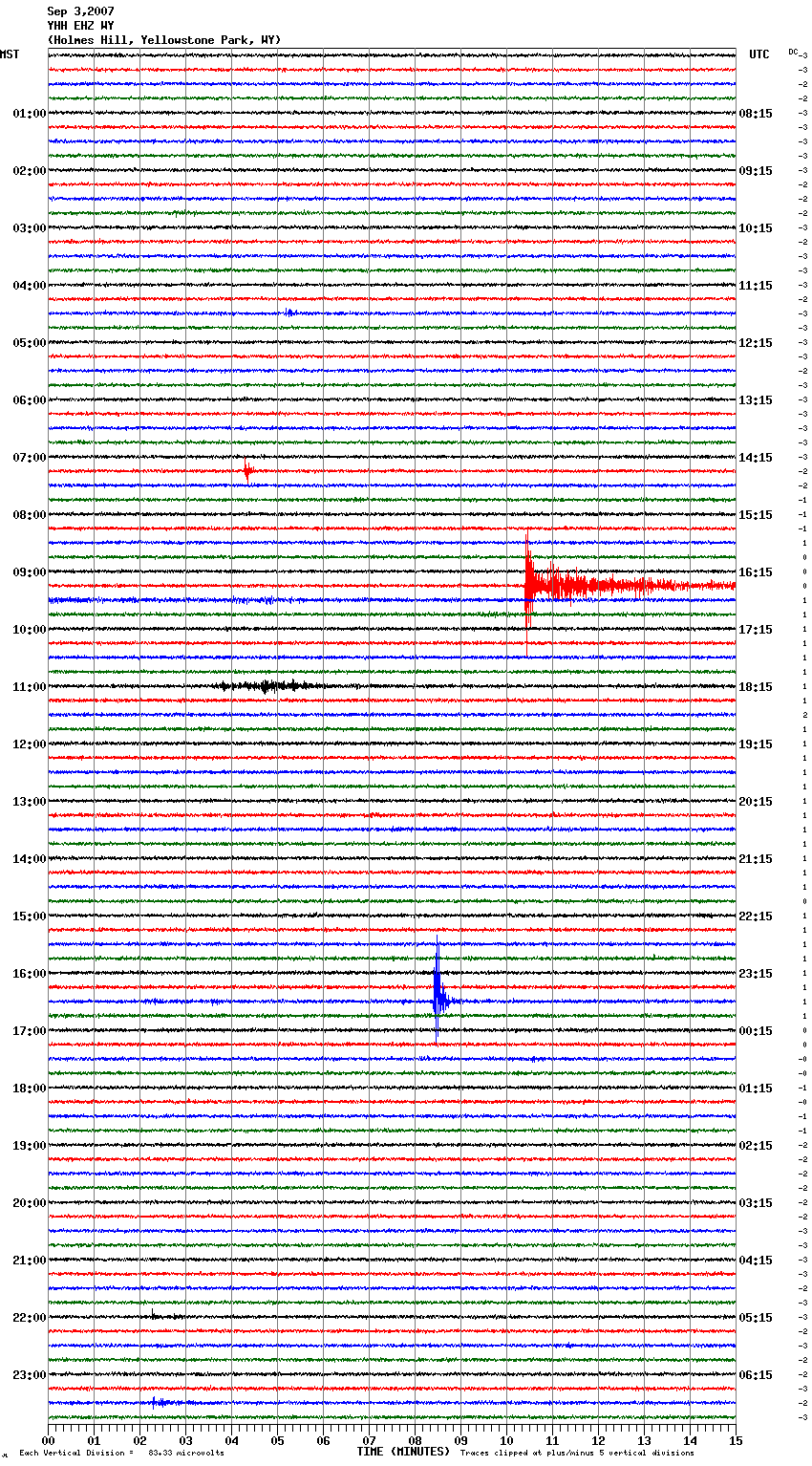Image resolution: width=812 pixels, height=1466 pixels.
Task: Click the '83.33 microvolts' vertical division note
Action: point(186,1453)
